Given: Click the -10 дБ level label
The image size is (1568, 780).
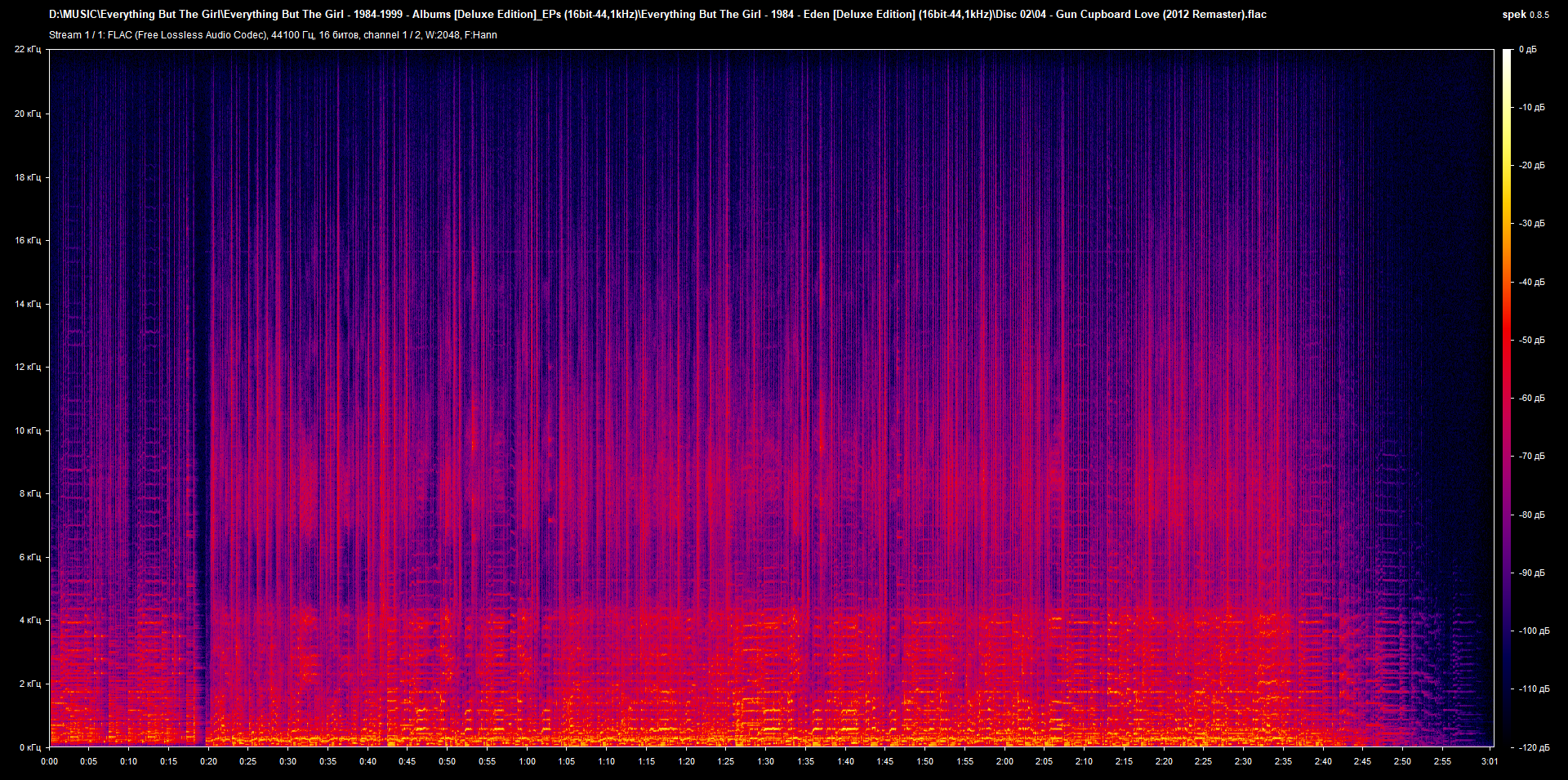Looking at the screenshot, I should coord(1532,108).
